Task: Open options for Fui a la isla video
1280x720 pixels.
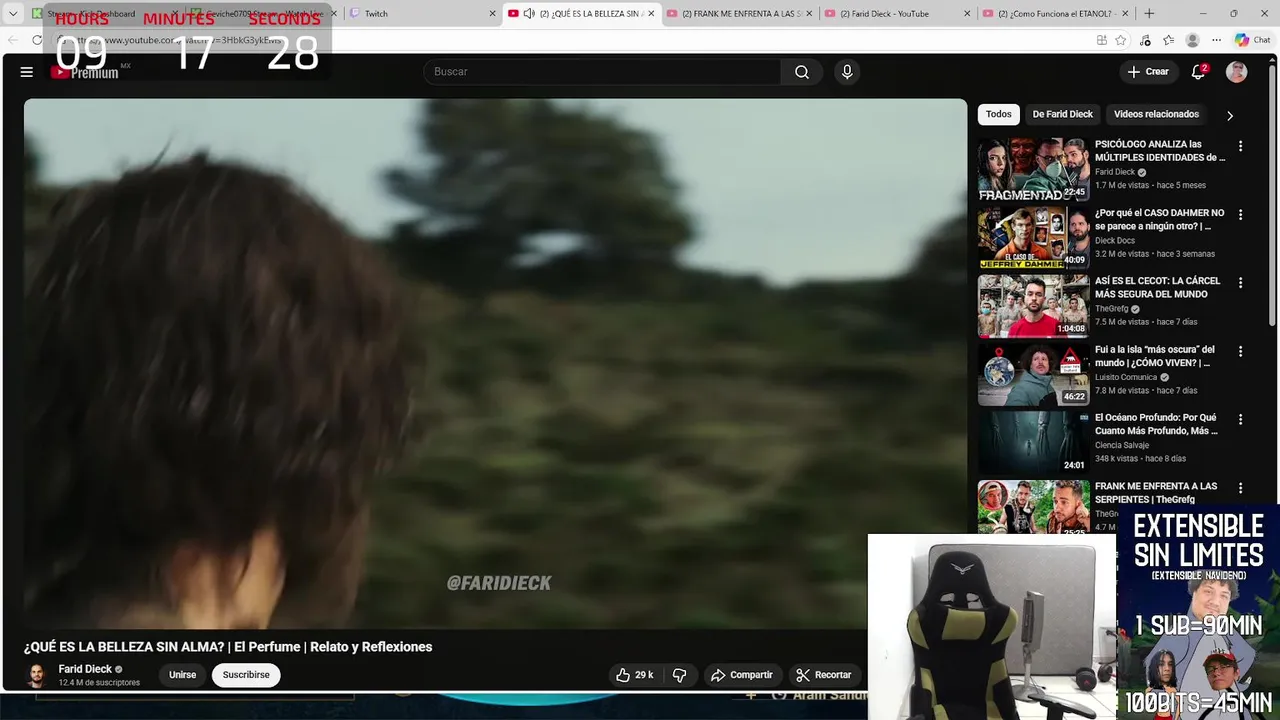Action: click(1241, 351)
